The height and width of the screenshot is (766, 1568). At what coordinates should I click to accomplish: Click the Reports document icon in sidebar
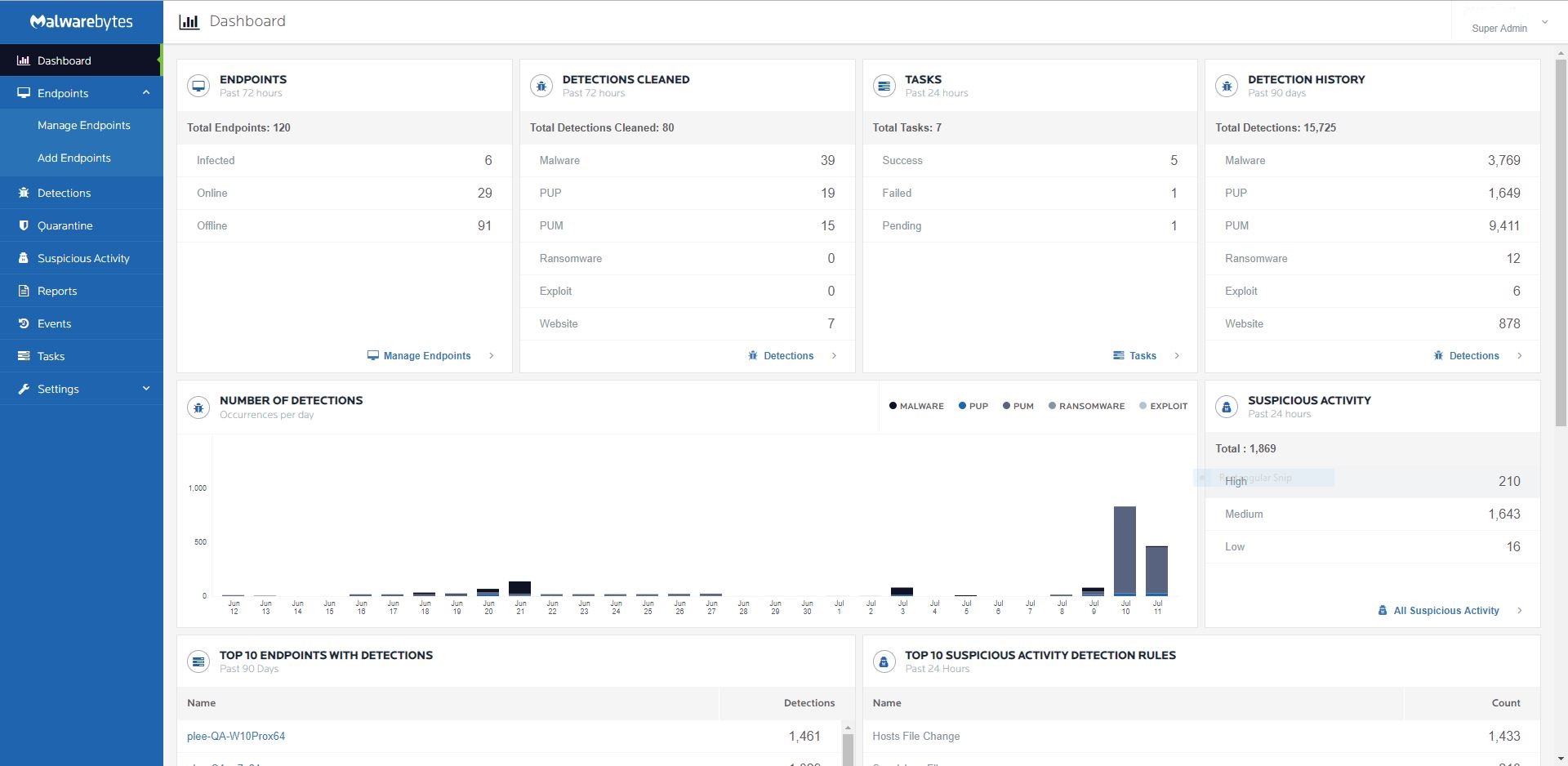point(24,291)
